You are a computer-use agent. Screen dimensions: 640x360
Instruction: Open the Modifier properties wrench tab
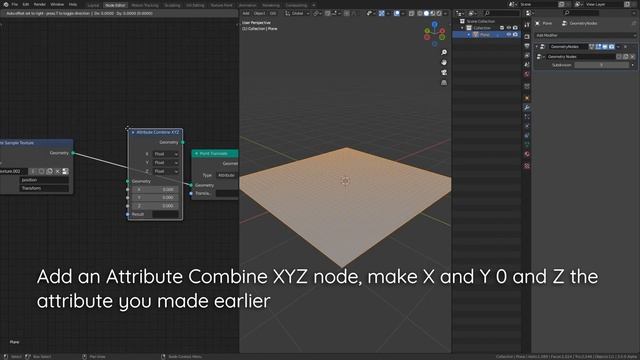527,107
